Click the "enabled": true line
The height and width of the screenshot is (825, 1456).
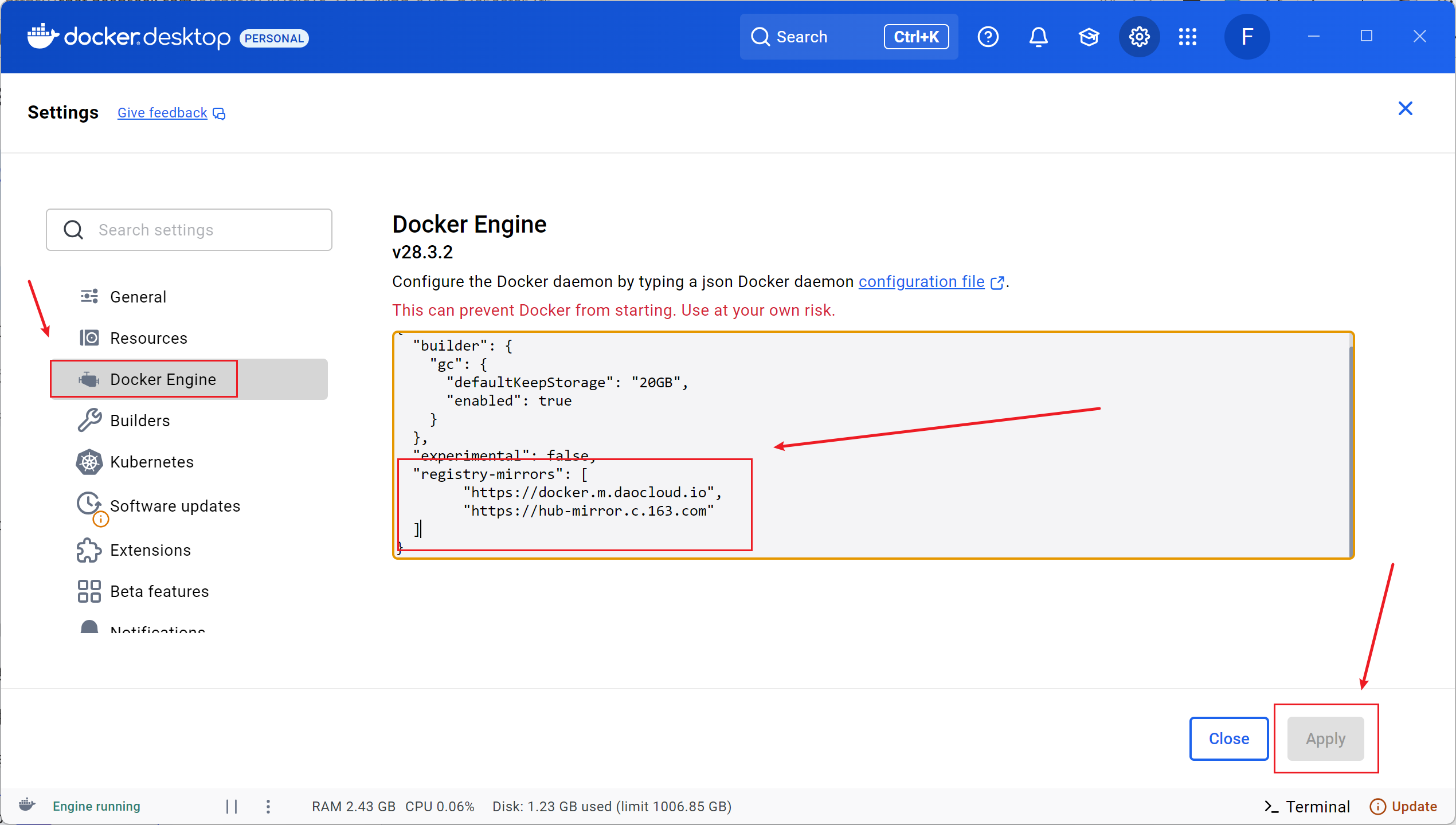pos(509,401)
